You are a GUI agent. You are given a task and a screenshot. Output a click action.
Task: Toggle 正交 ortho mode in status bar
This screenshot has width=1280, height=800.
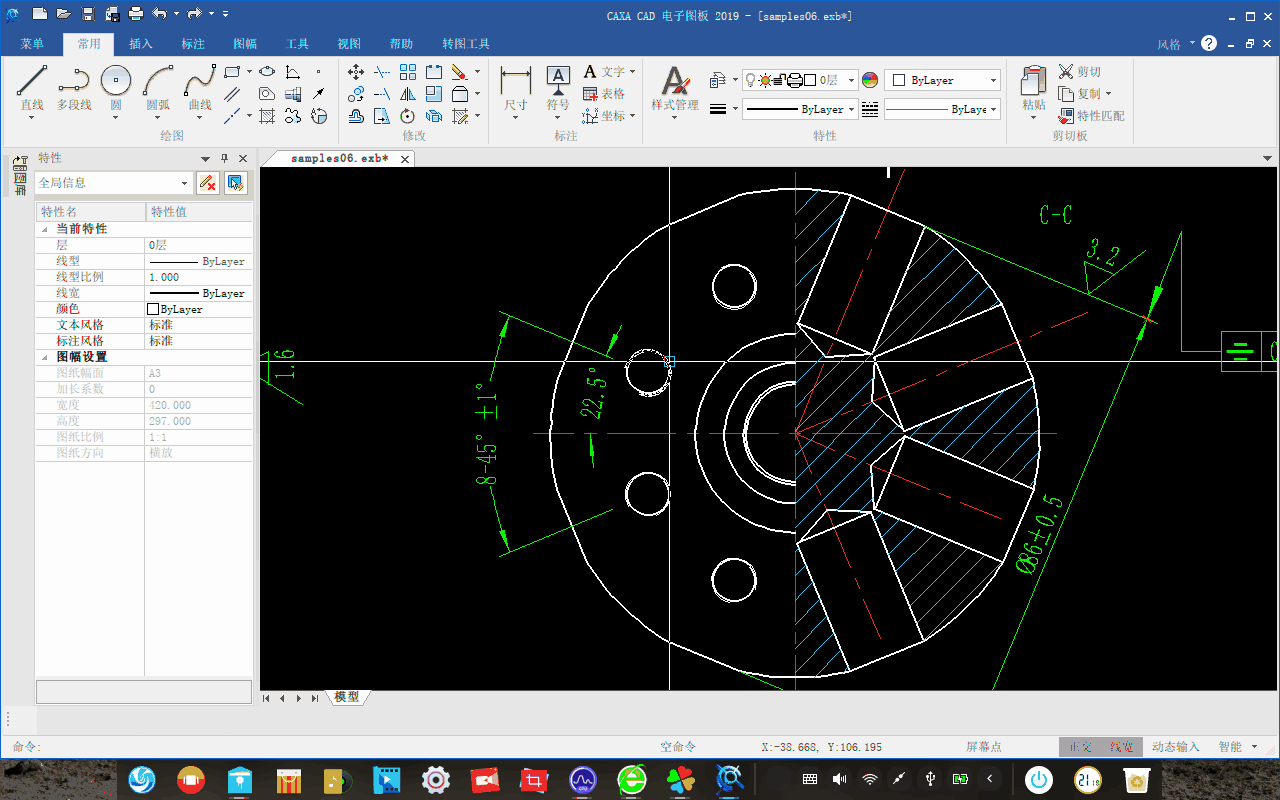pyautogui.click(x=1080, y=747)
